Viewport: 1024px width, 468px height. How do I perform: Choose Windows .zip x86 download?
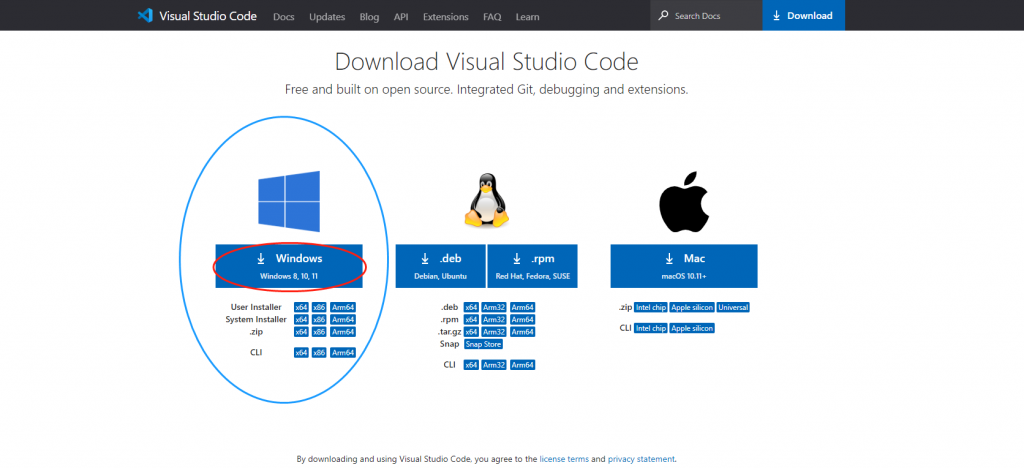(319, 332)
